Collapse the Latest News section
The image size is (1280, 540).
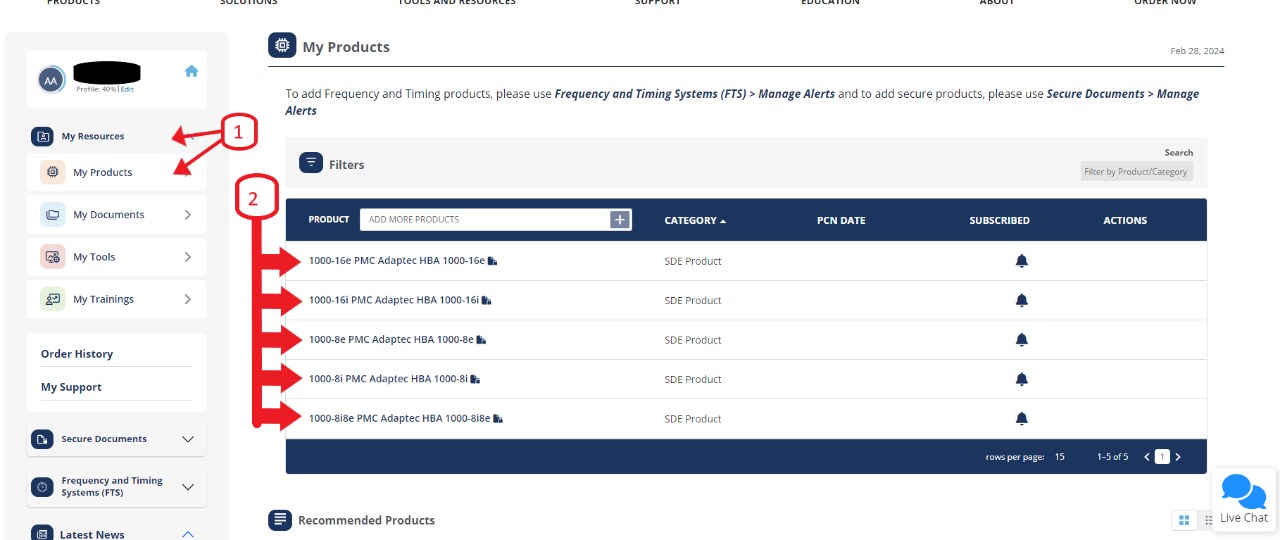click(x=187, y=534)
